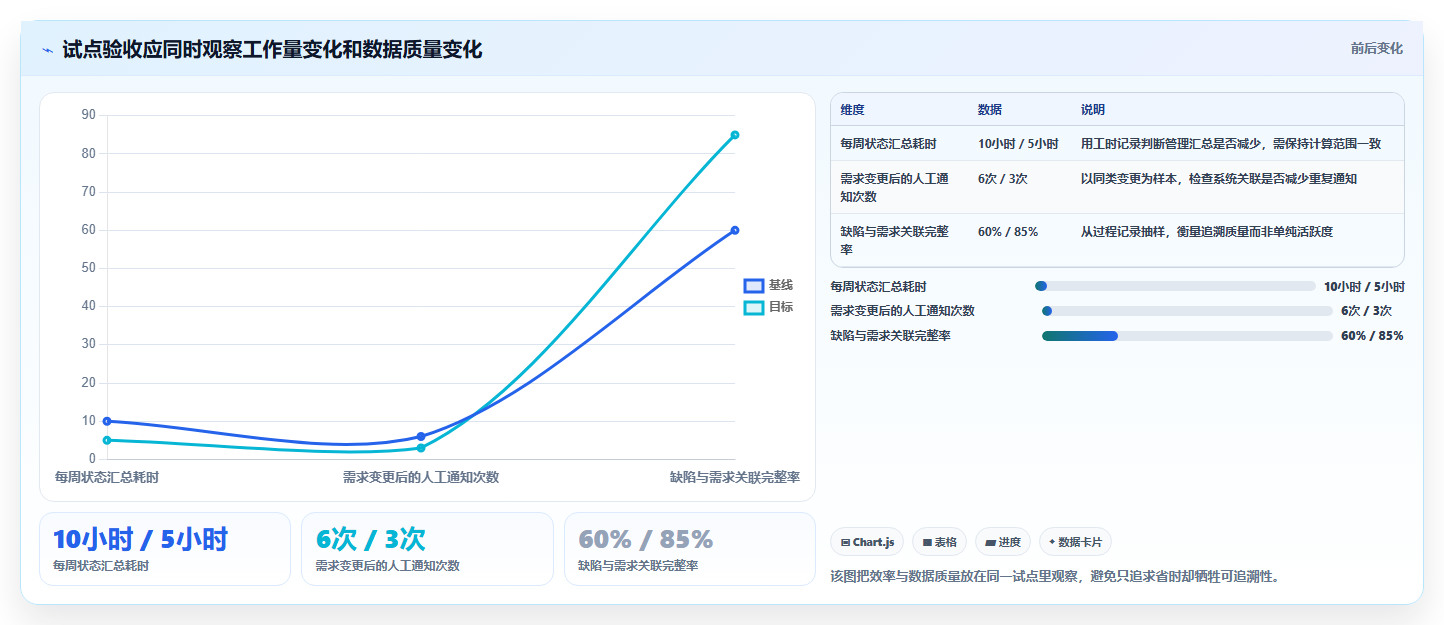Click the icon in the Chart.js chip

846,542
